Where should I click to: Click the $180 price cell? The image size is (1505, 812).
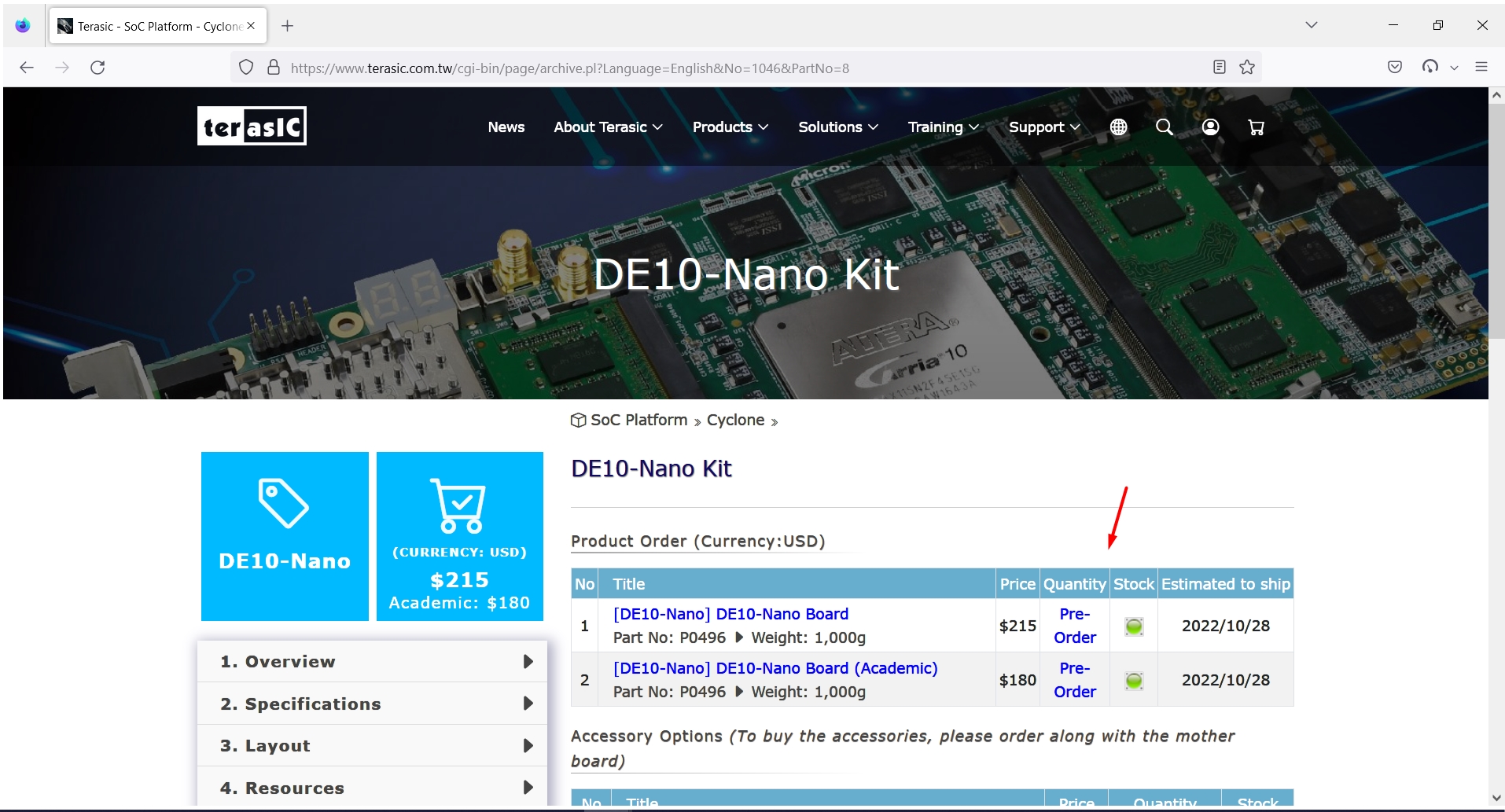pyautogui.click(x=1017, y=680)
